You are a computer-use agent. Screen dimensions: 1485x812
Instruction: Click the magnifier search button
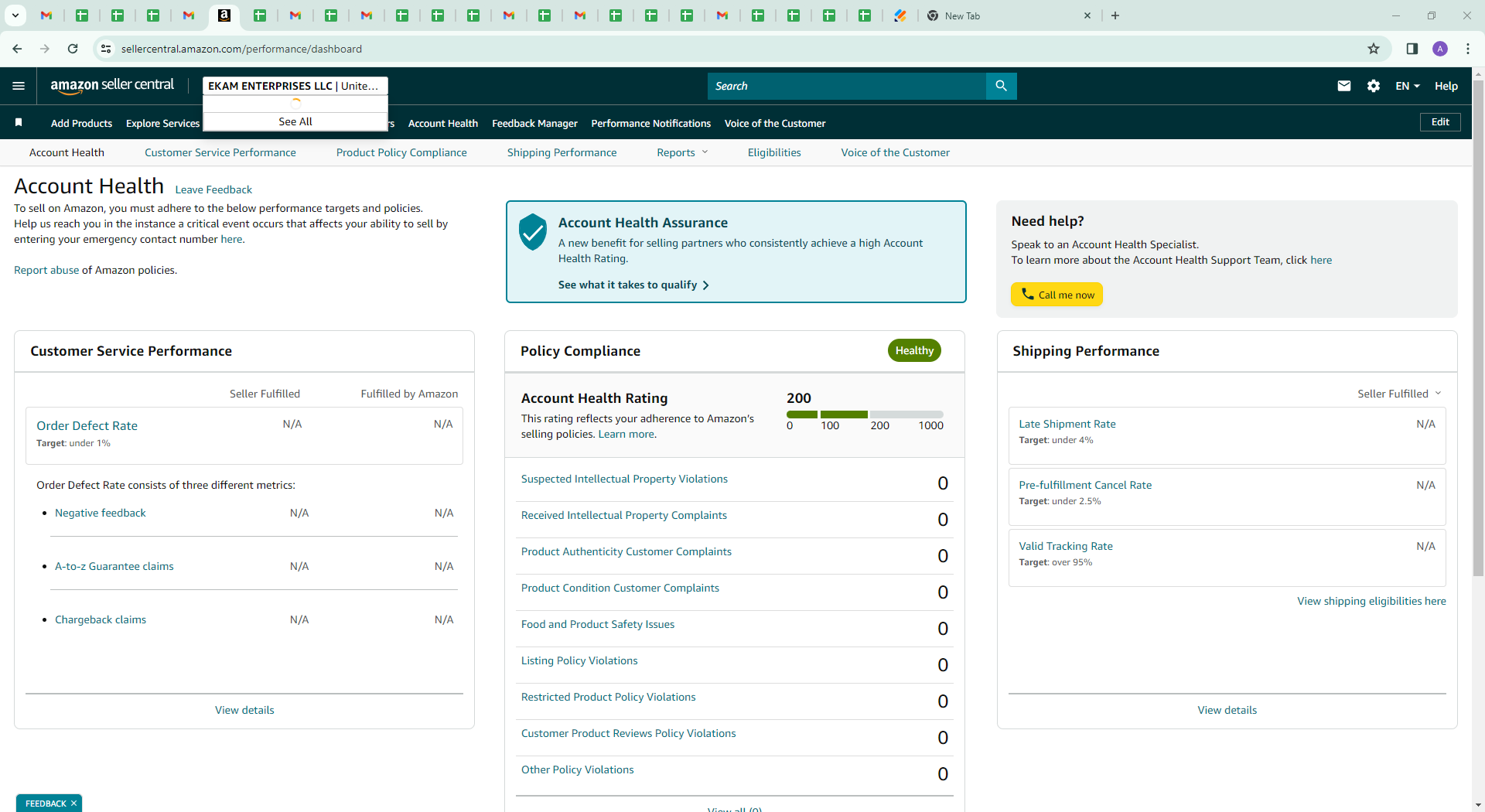(x=1001, y=86)
